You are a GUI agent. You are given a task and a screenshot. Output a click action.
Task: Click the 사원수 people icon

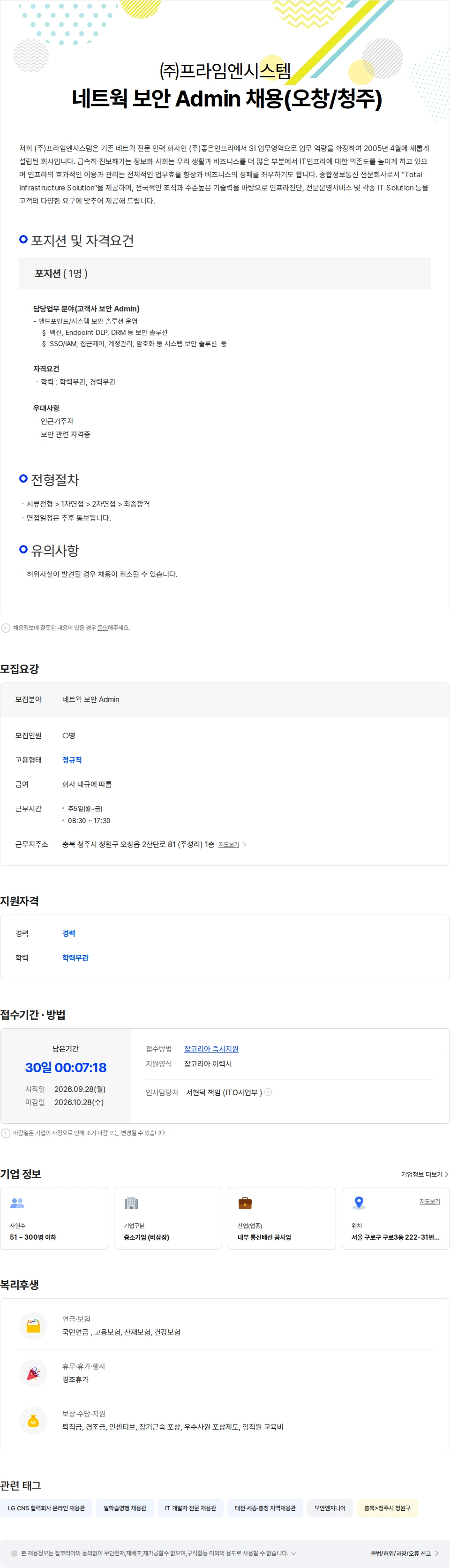tap(18, 1203)
